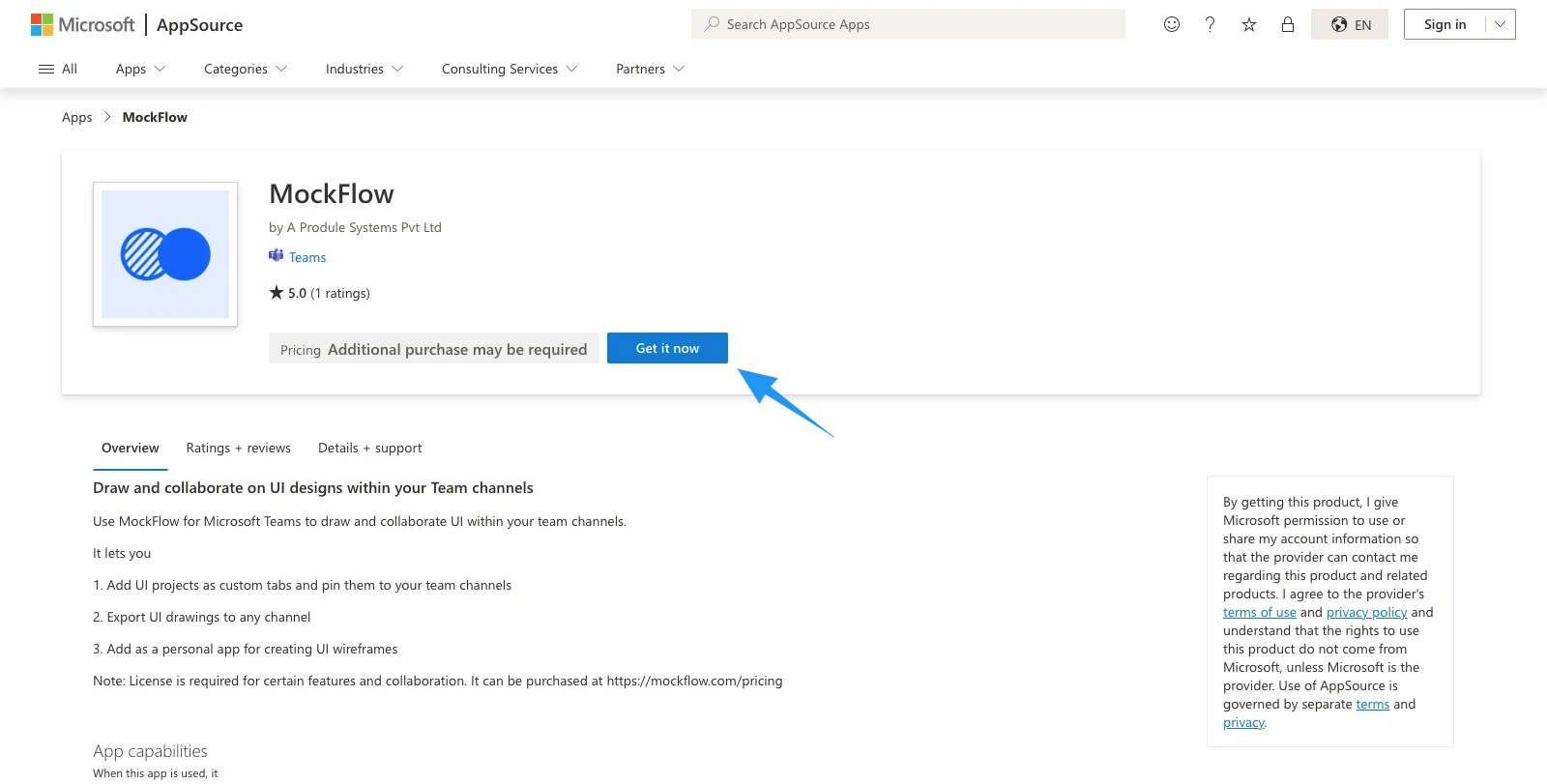Change language with EN globe button
1547x784 pixels.
(1350, 24)
